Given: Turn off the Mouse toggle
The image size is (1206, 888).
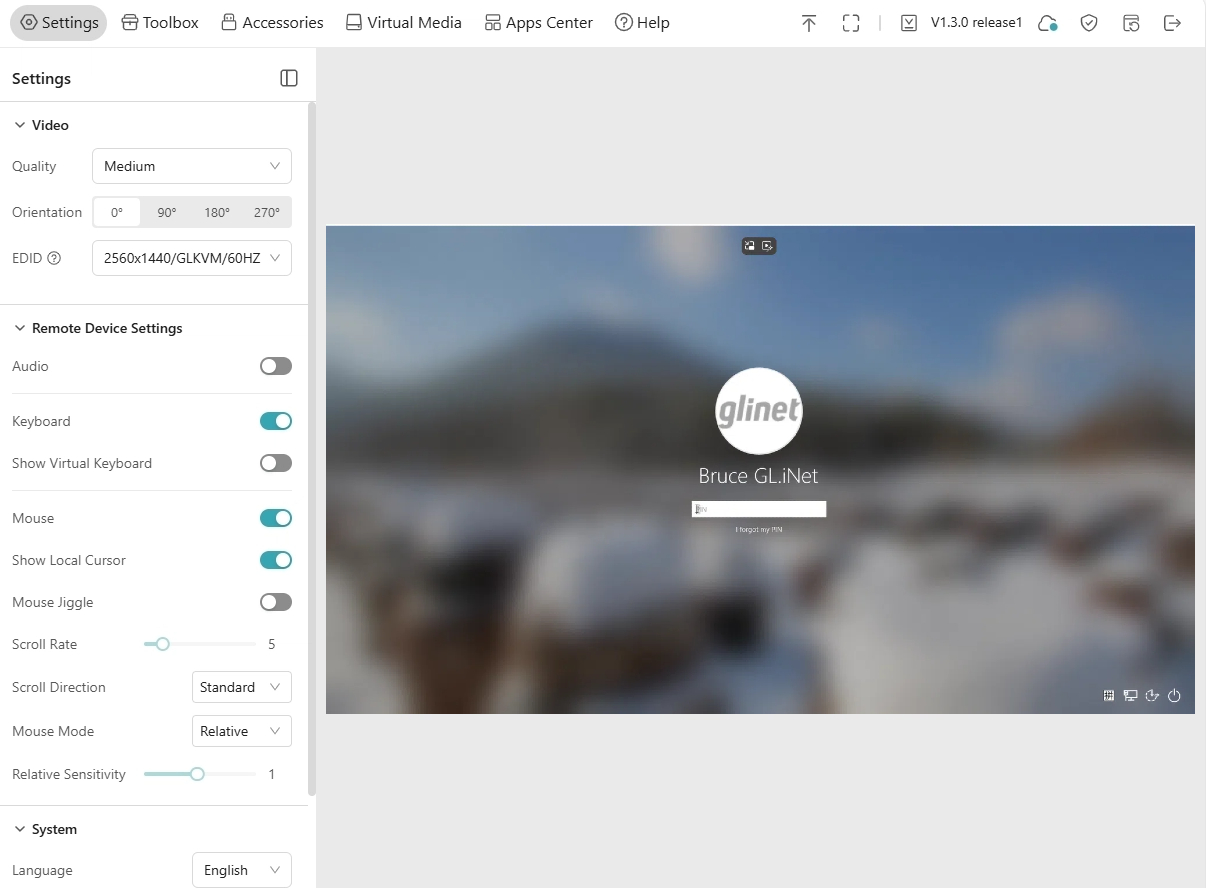Looking at the screenshot, I should coord(276,518).
